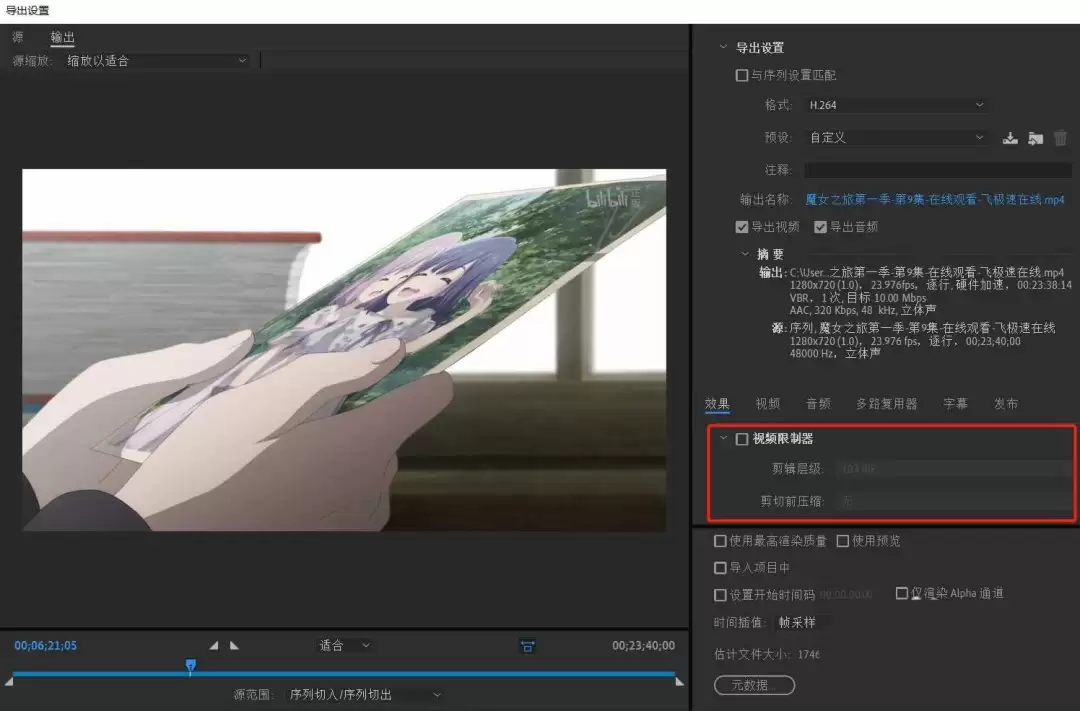
Task: Click the output file name link
Action: tap(935, 199)
